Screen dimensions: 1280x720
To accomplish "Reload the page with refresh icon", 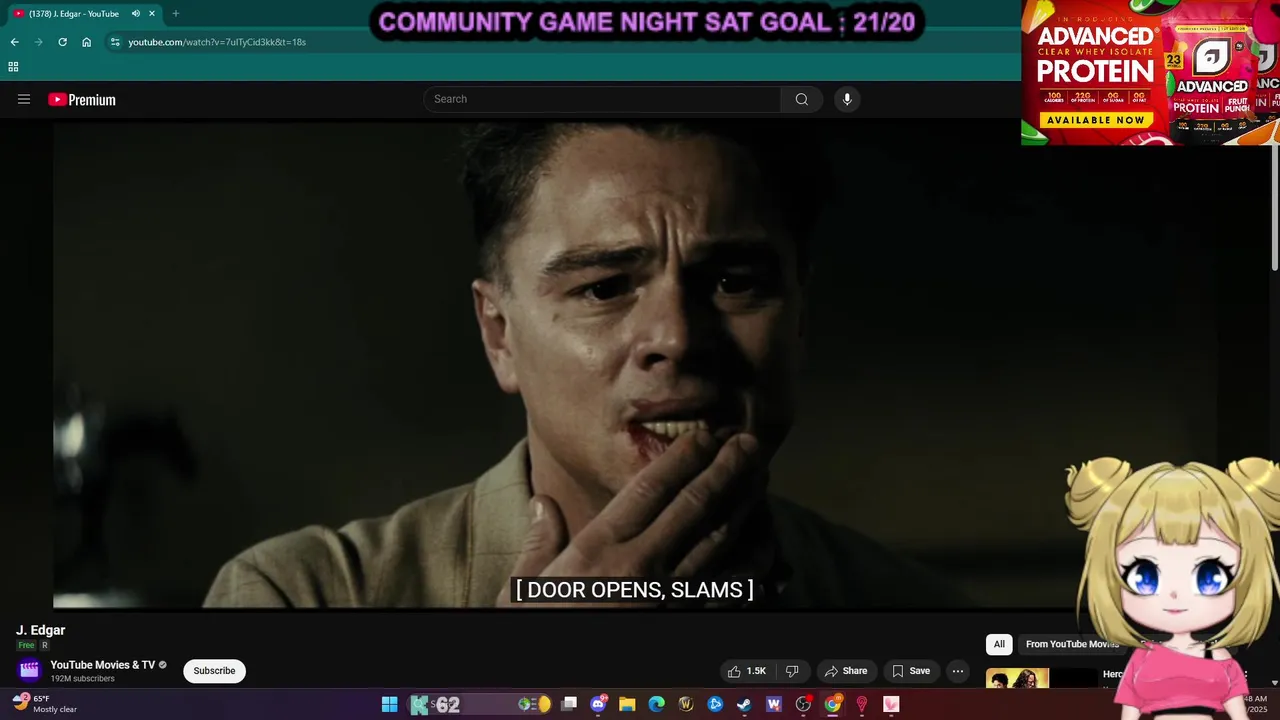I will pyautogui.click(x=62, y=42).
